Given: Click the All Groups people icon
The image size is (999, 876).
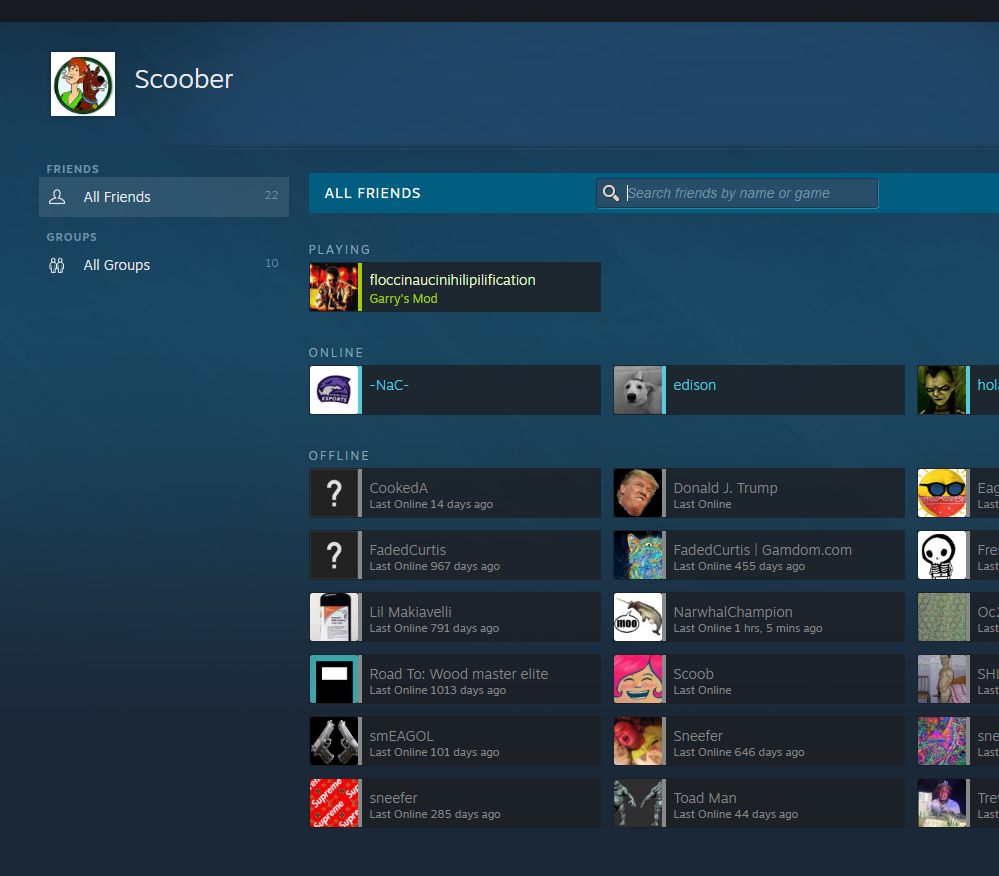Looking at the screenshot, I should [57, 265].
